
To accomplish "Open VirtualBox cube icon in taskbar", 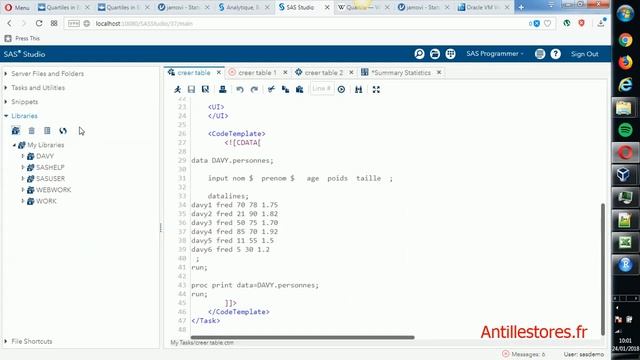I will tap(625, 175).
